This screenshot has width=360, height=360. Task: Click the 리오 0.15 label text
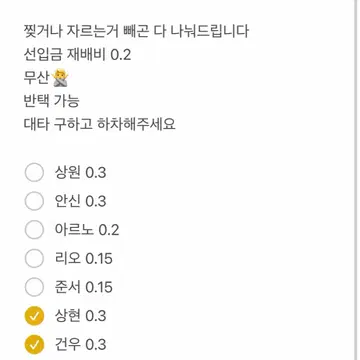83,259
